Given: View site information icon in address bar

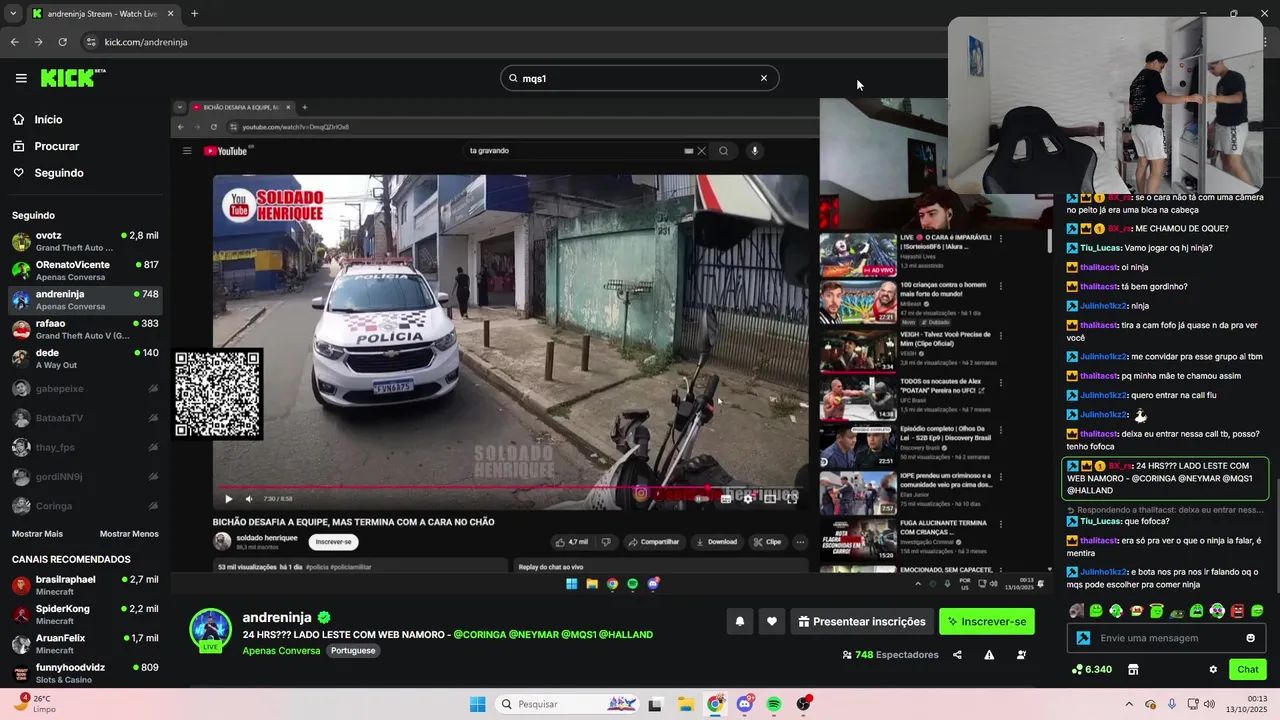Looking at the screenshot, I should 91,42.
